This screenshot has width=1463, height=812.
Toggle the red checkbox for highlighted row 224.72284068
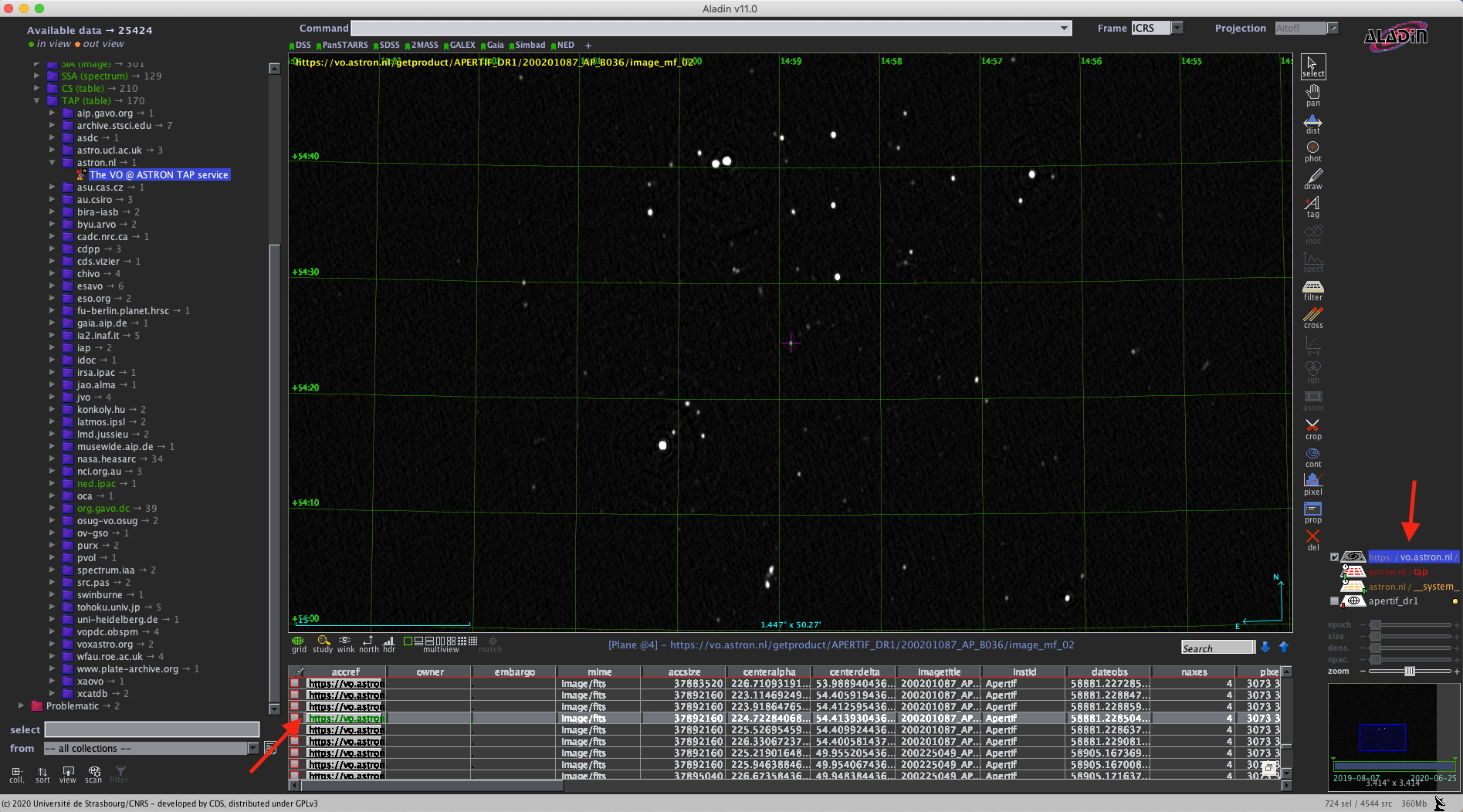point(294,718)
